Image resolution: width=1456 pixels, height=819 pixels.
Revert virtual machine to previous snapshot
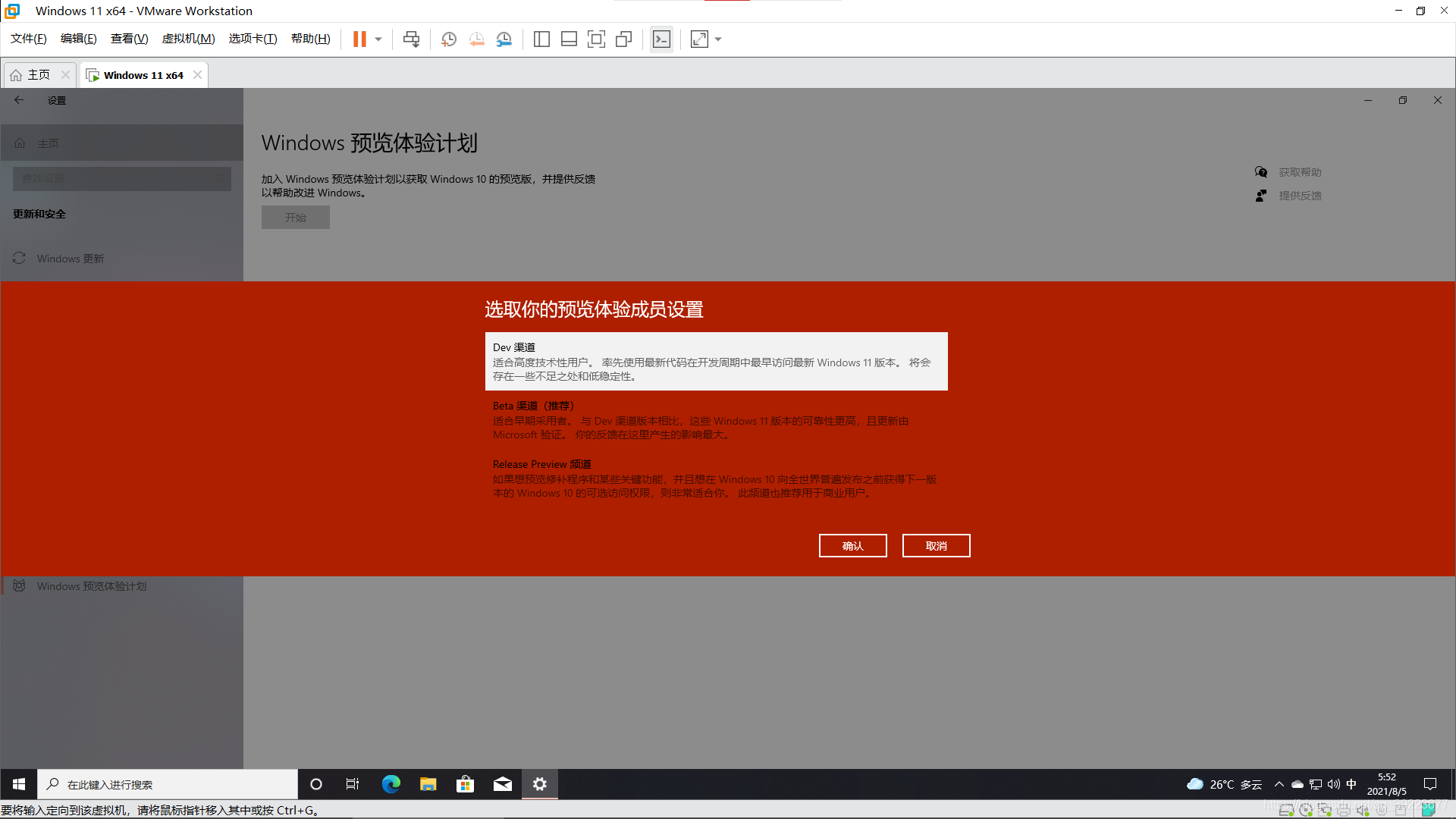476,39
